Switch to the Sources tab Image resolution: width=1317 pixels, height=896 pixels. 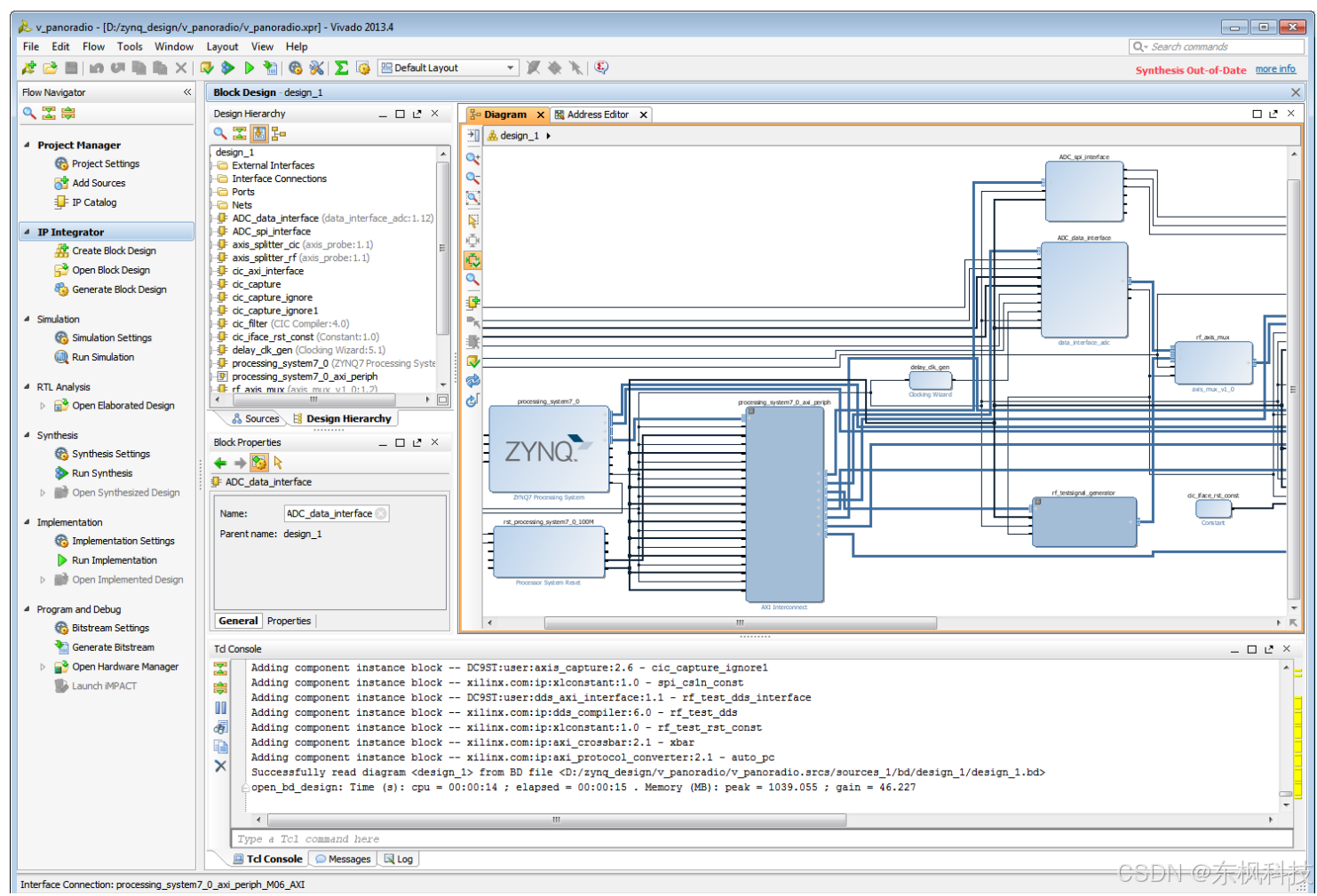pos(254,418)
